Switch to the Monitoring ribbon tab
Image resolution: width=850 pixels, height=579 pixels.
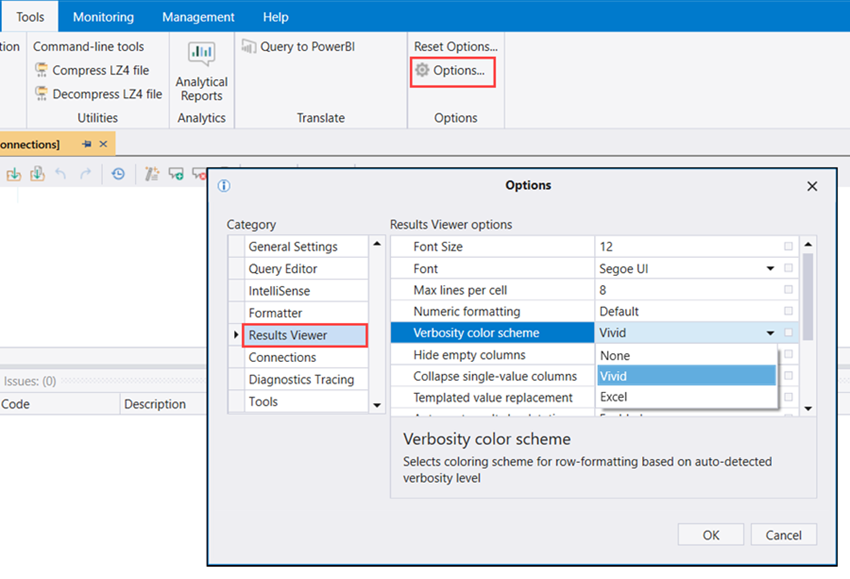tap(103, 17)
